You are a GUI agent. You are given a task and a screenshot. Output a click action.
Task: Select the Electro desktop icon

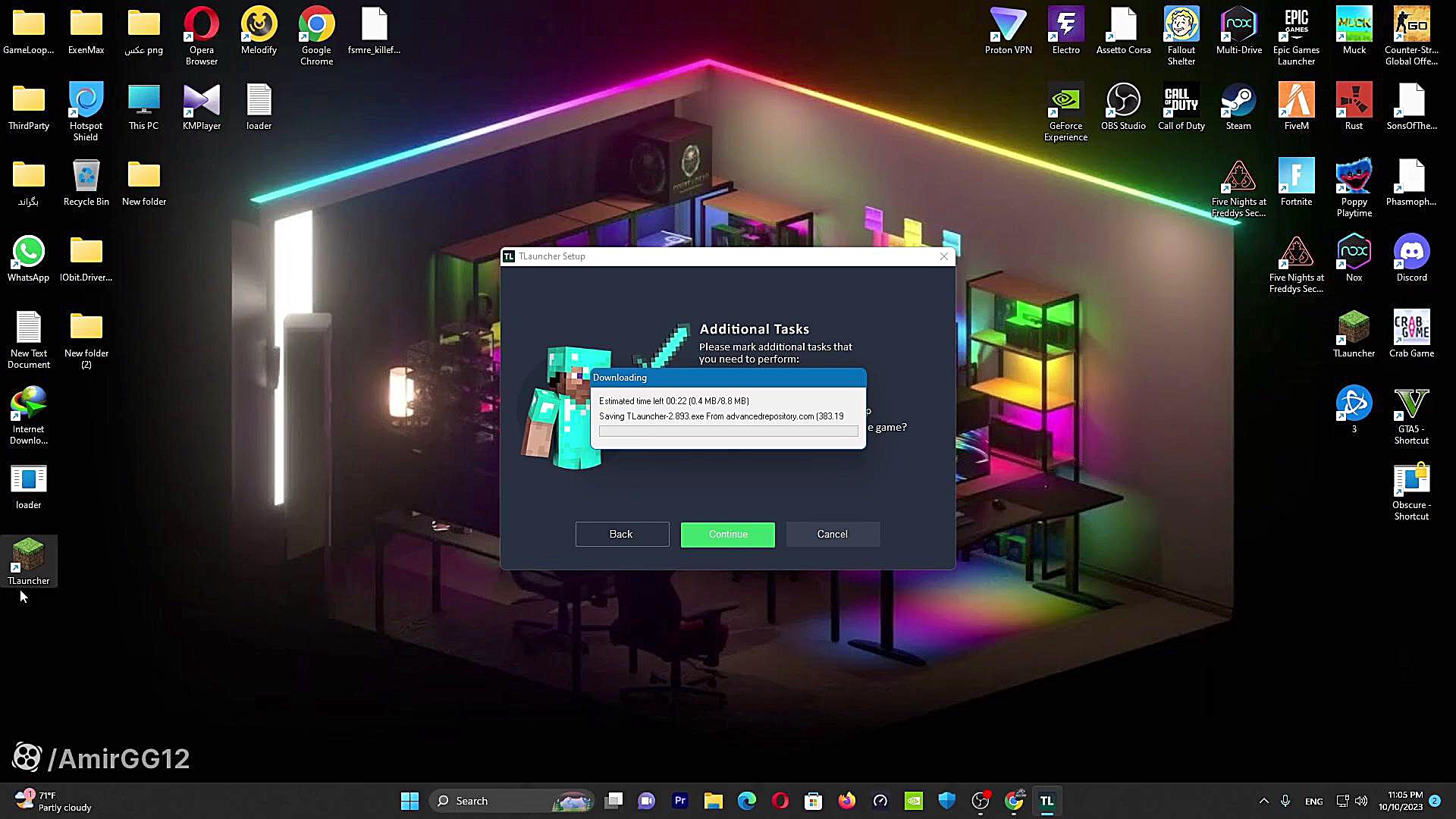(x=1065, y=30)
